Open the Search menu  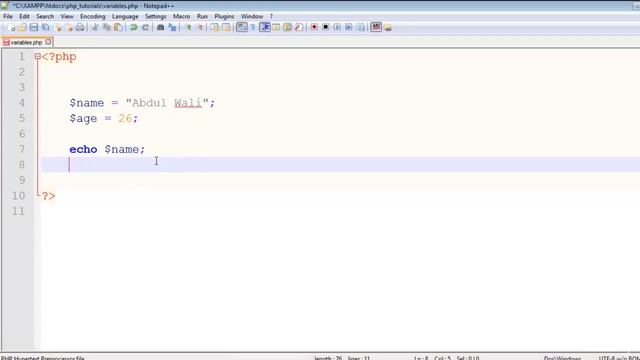tap(45, 16)
